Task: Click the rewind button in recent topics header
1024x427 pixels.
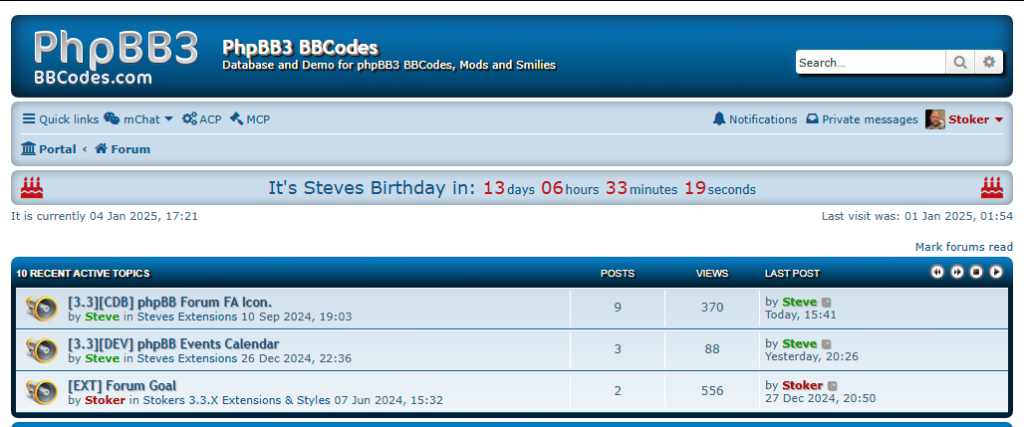Action: (x=937, y=272)
